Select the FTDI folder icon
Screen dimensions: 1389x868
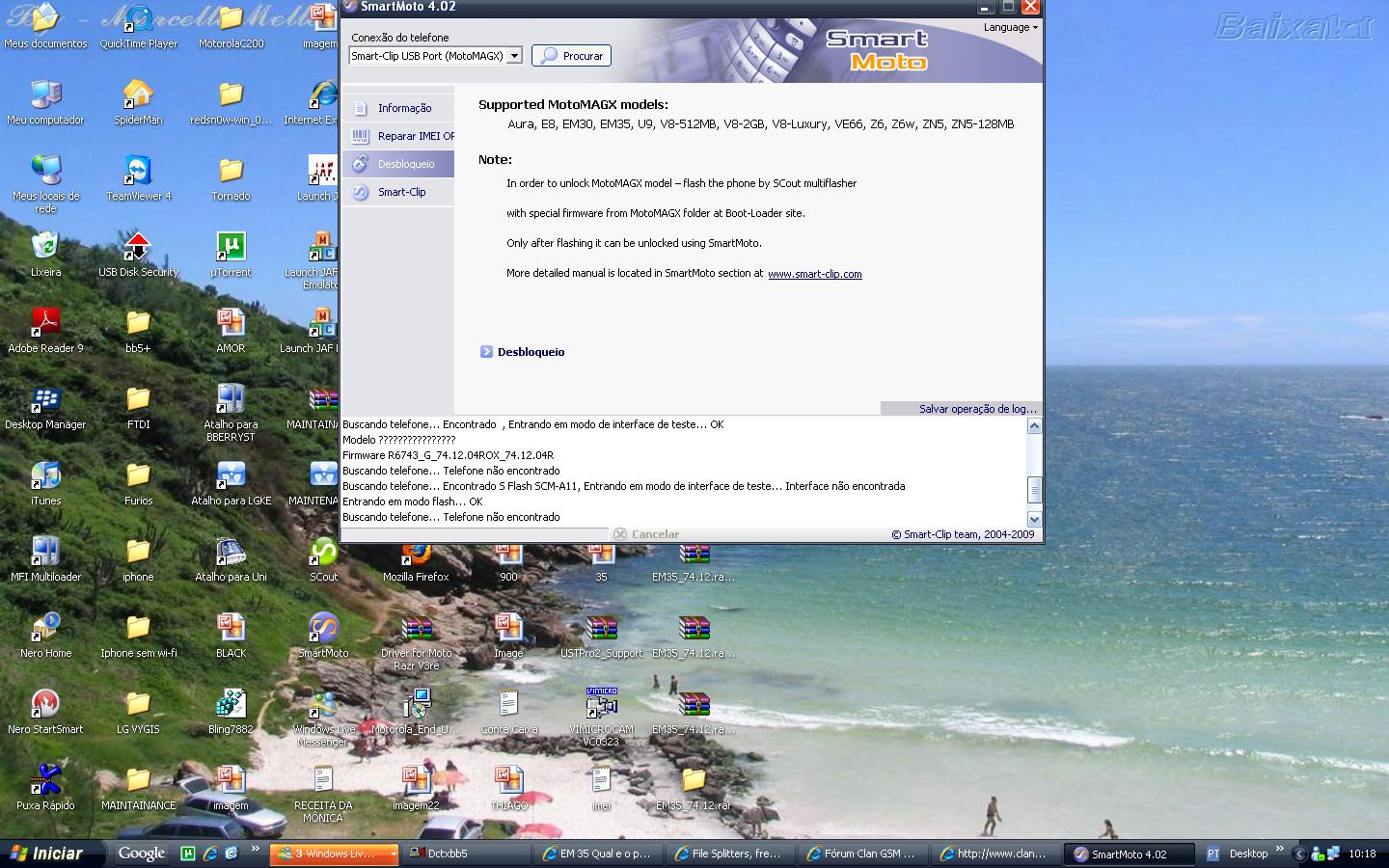(x=138, y=408)
